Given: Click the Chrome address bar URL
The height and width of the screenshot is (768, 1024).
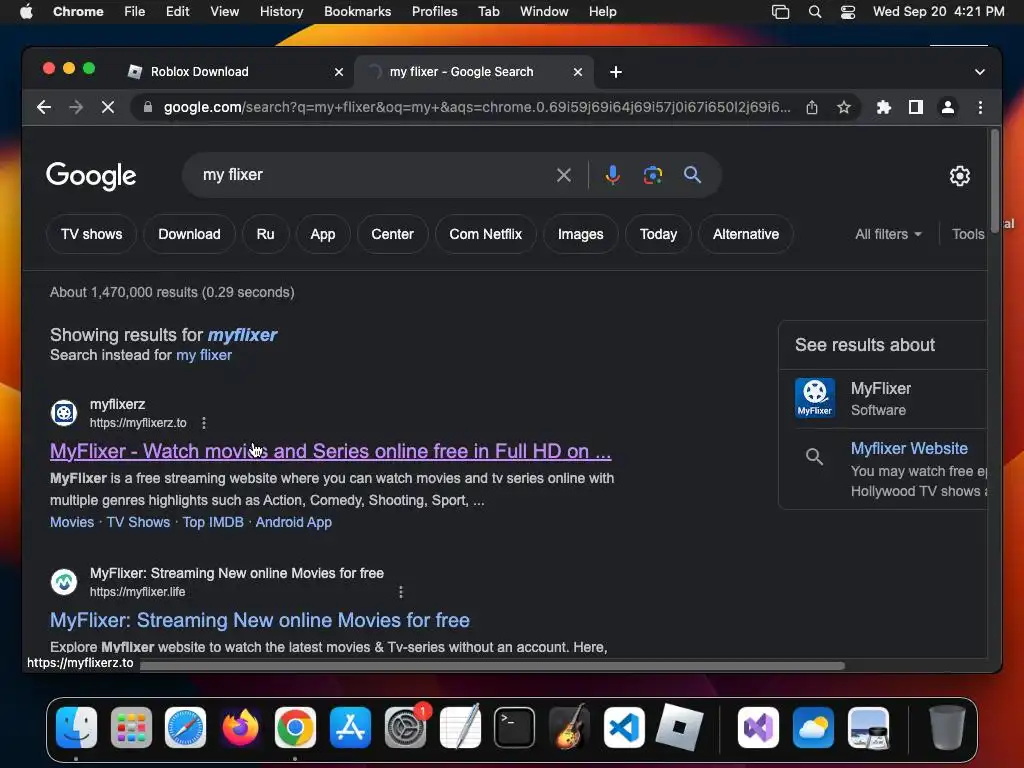Looking at the screenshot, I should coord(477,107).
